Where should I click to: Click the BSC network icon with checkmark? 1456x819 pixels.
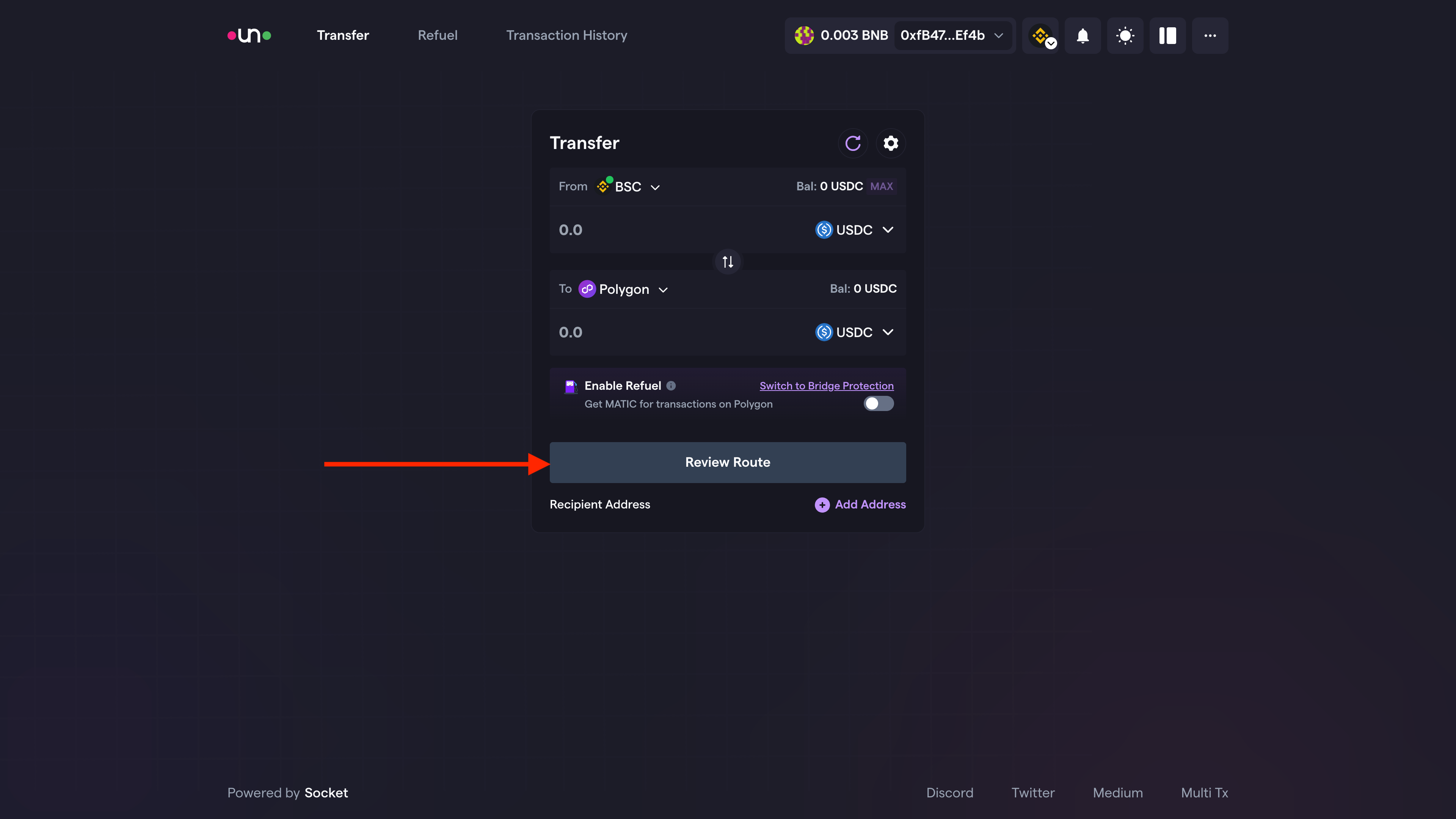coord(1041,36)
